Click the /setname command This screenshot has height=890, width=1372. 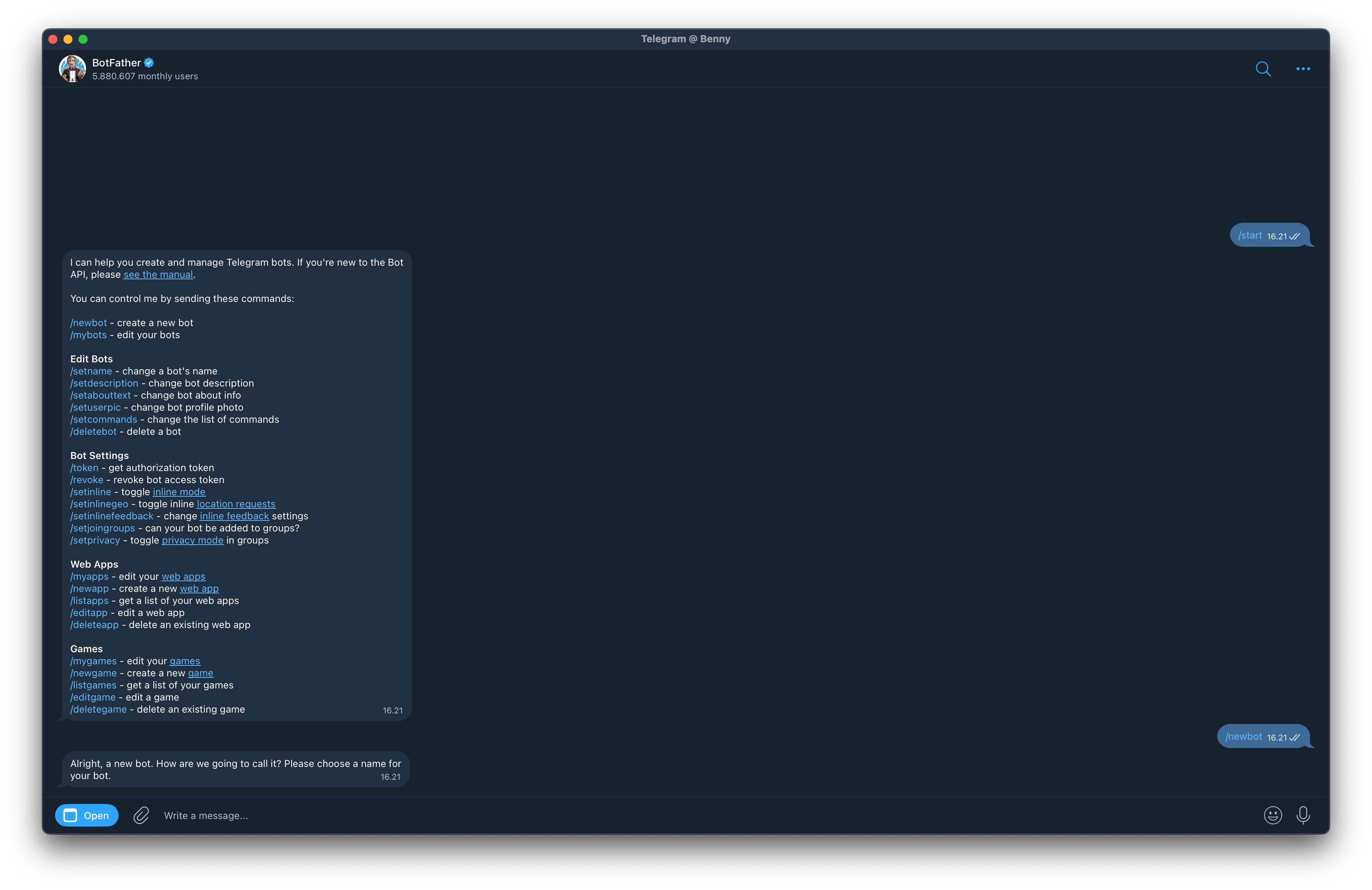pos(91,371)
